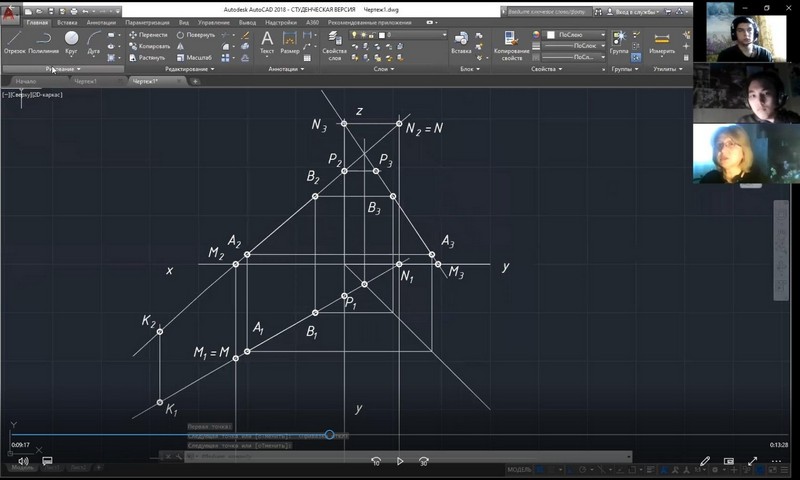Click Копирование свойств match properties icon
Viewport: 800px width, 480px height.
(x=512, y=42)
